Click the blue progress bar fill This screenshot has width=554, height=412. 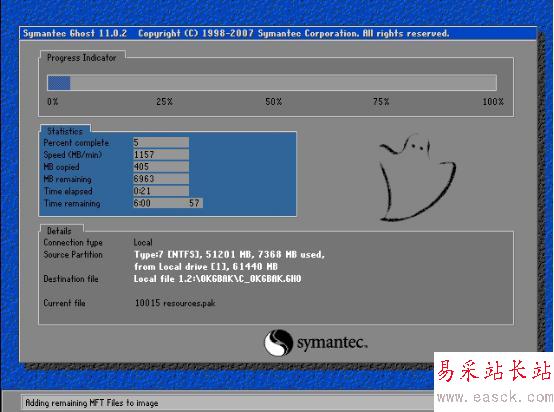pos(59,83)
